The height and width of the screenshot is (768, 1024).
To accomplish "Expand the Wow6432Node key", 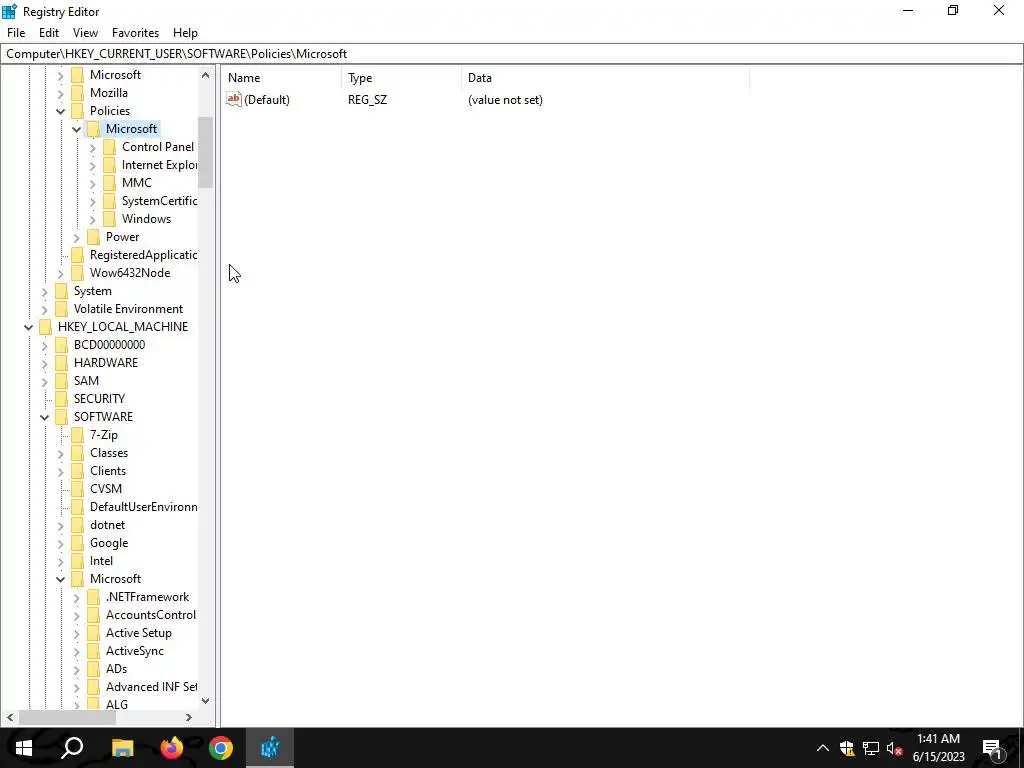I will 61,274.
